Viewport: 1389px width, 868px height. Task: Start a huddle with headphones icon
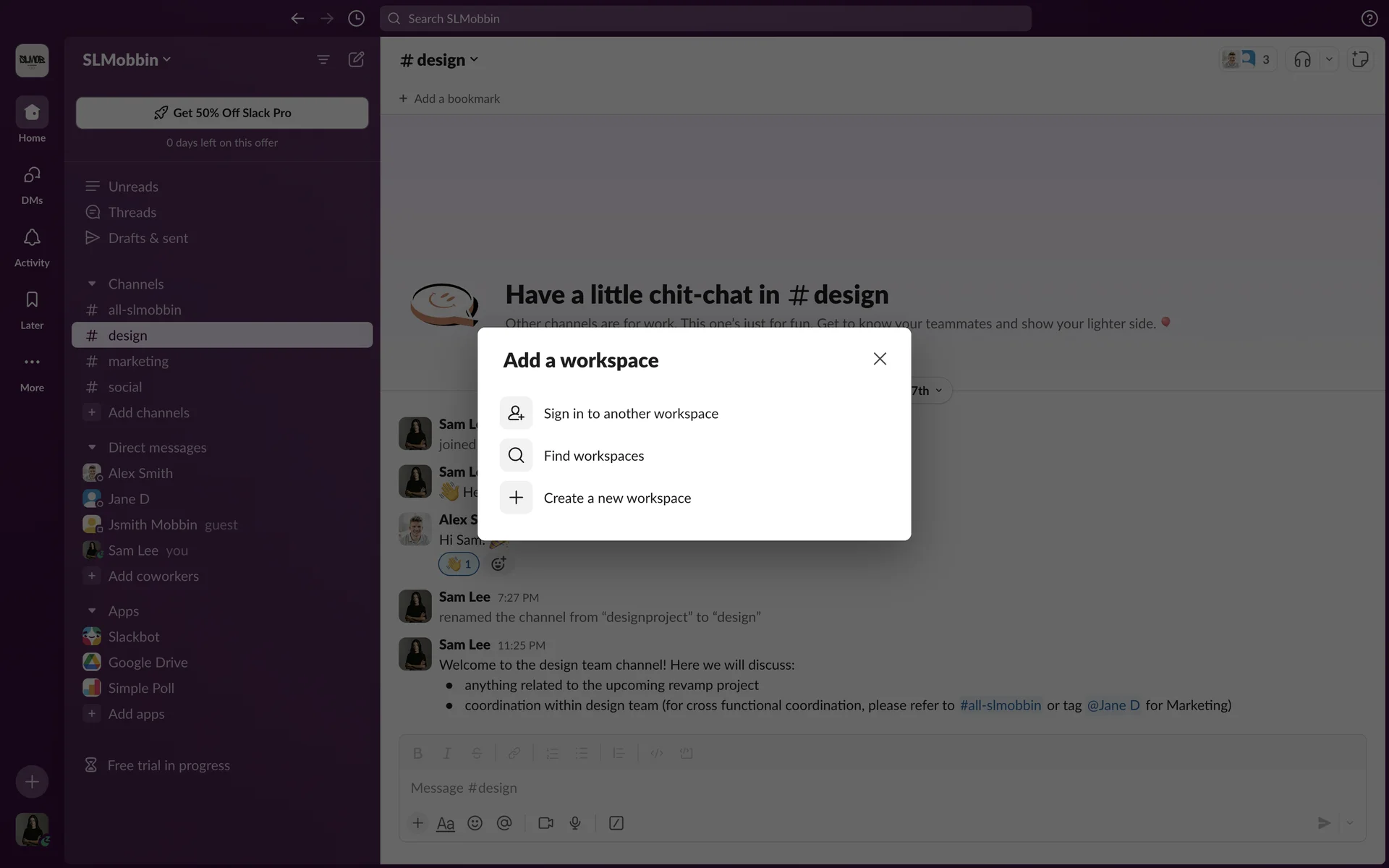click(1302, 59)
